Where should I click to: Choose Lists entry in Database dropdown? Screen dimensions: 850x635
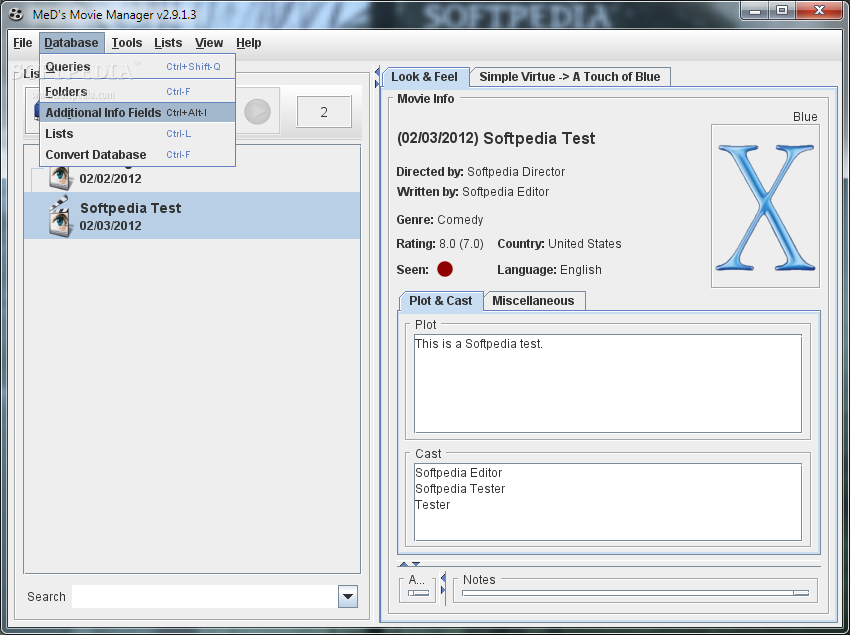137,133
